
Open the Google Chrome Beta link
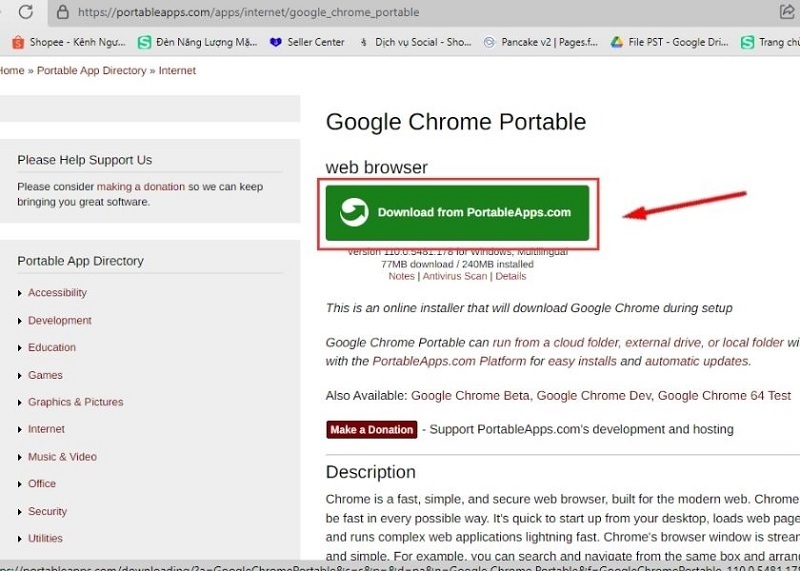click(x=470, y=396)
